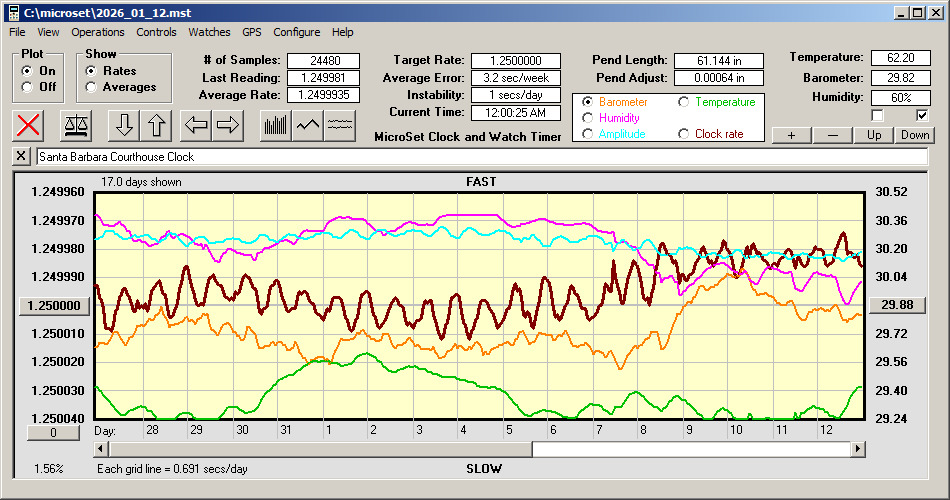Select the Clock rate radio option
The height and width of the screenshot is (500, 950).
click(684, 134)
